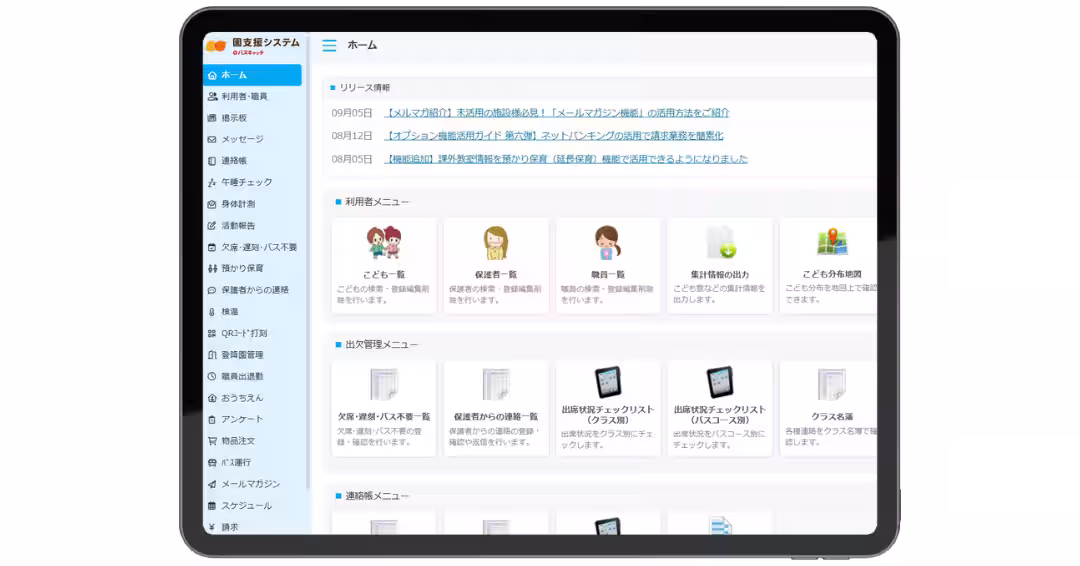Open 職員一覧 staff icon tile
This screenshot has width=1080, height=566.
[608, 243]
